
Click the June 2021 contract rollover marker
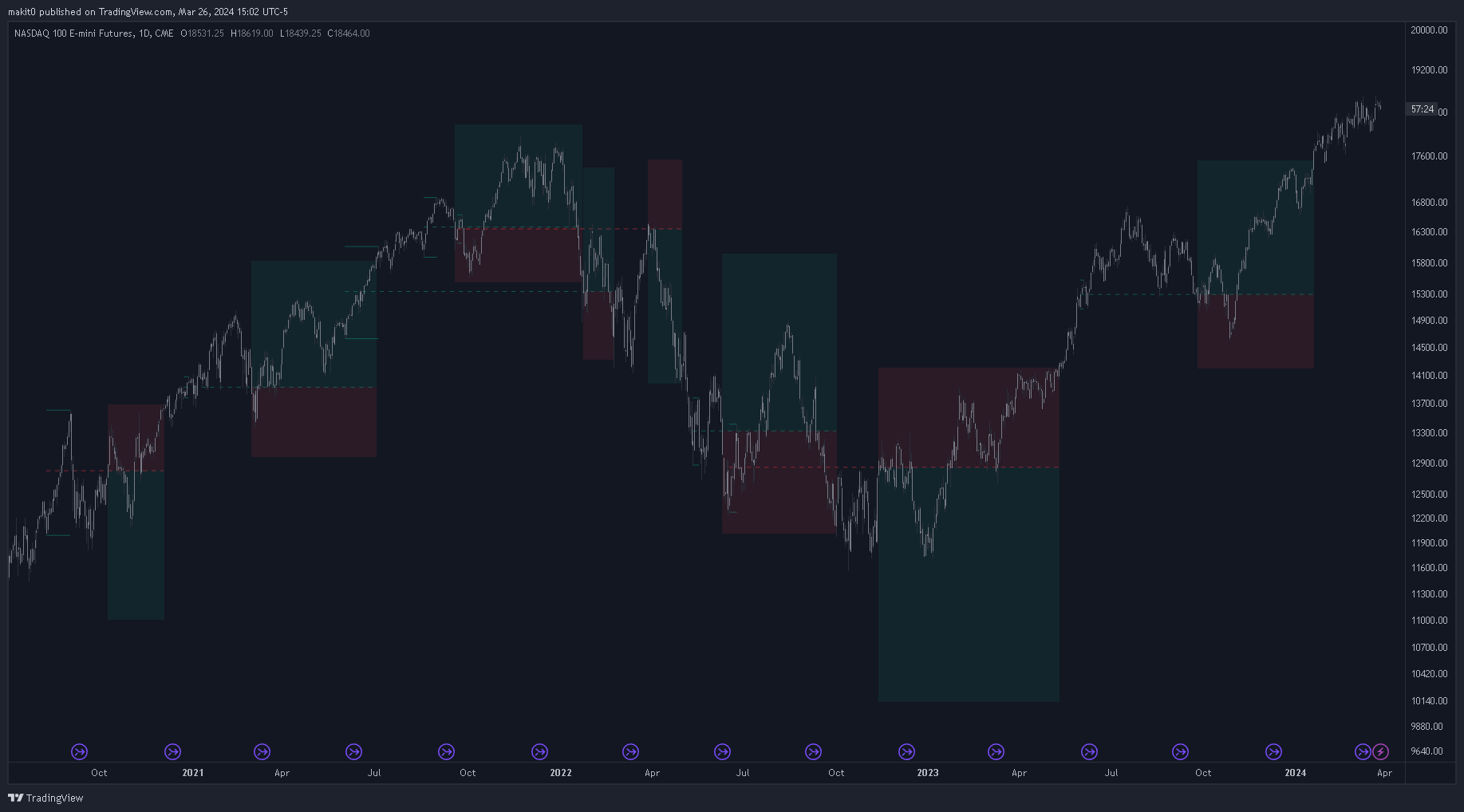[353, 751]
